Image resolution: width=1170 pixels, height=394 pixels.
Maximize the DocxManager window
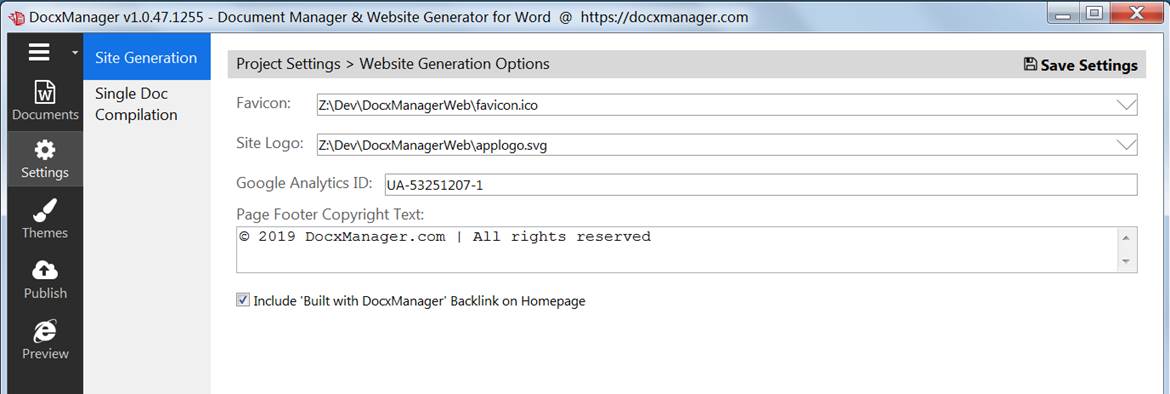tap(1095, 13)
